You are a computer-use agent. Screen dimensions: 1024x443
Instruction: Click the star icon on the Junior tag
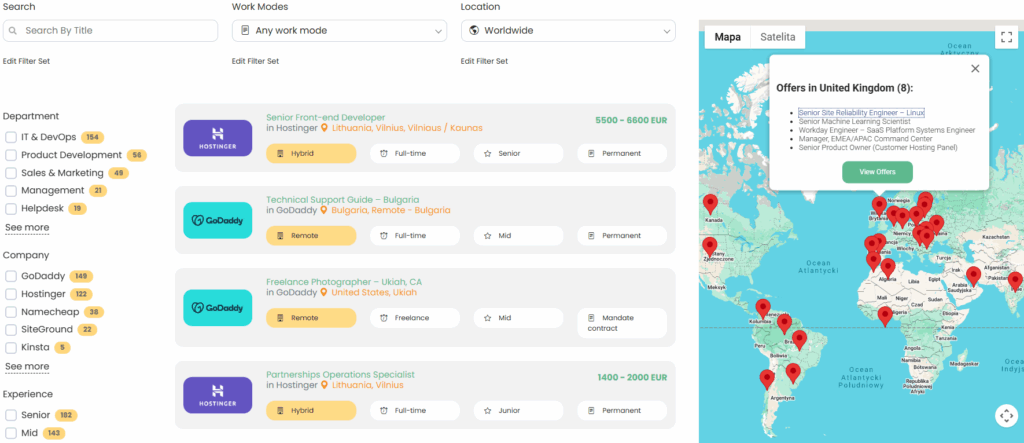click(487, 411)
